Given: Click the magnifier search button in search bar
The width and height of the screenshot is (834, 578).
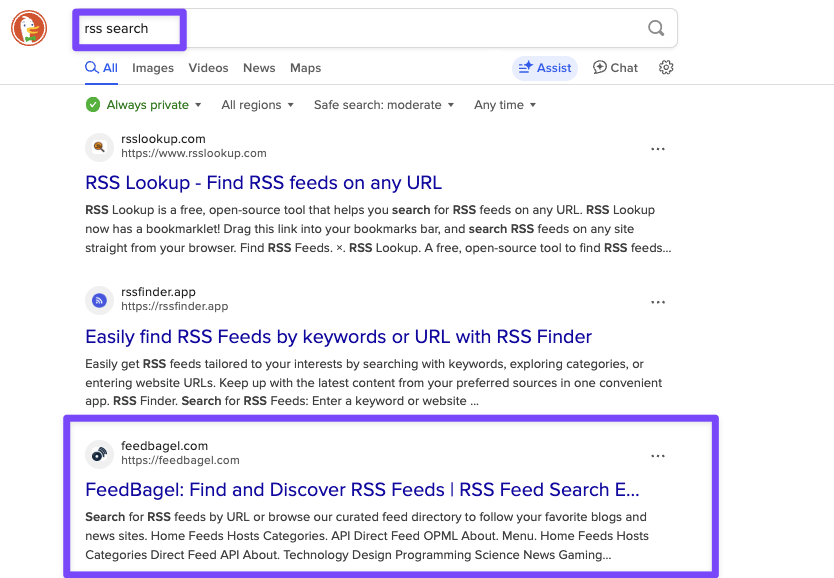Looking at the screenshot, I should [x=656, y=28].
